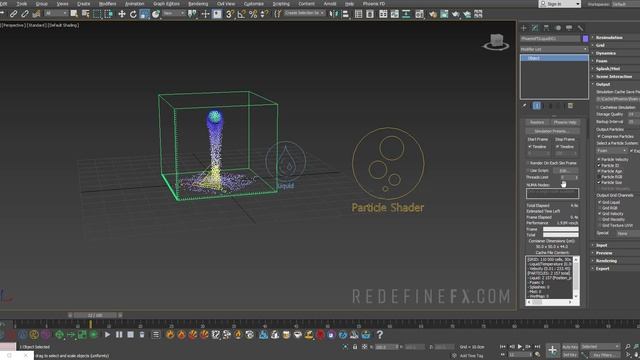This screenshot has width=640, height=360.
Task: Open the Rendering menu
Action: coord(198,4)
